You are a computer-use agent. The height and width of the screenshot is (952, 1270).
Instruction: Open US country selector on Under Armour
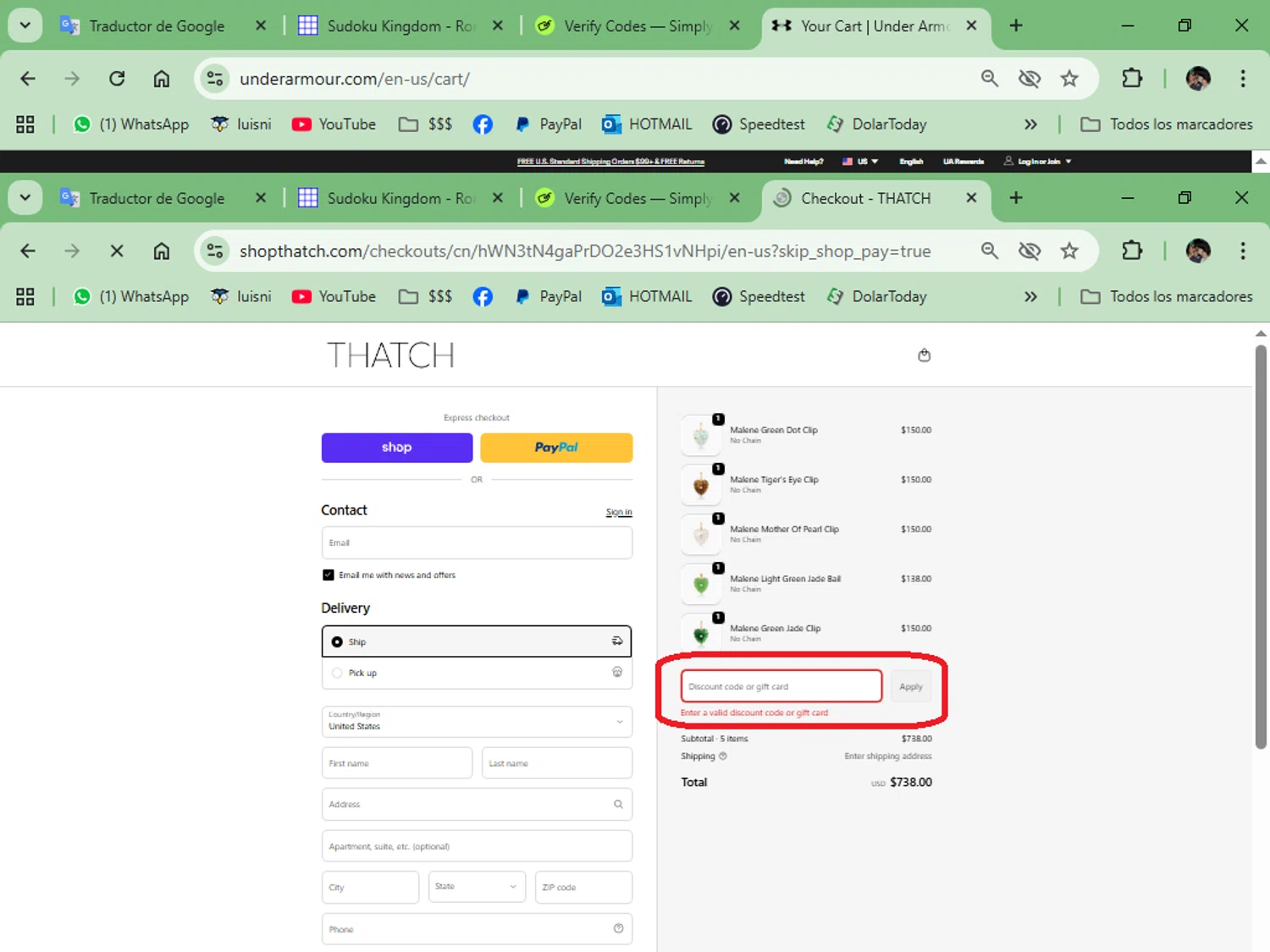point(860,162)
